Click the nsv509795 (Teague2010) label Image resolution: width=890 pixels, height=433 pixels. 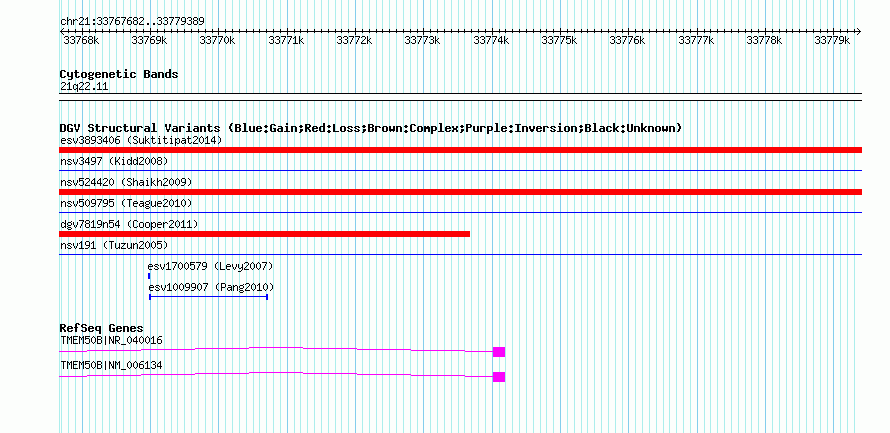pos(126,203)
